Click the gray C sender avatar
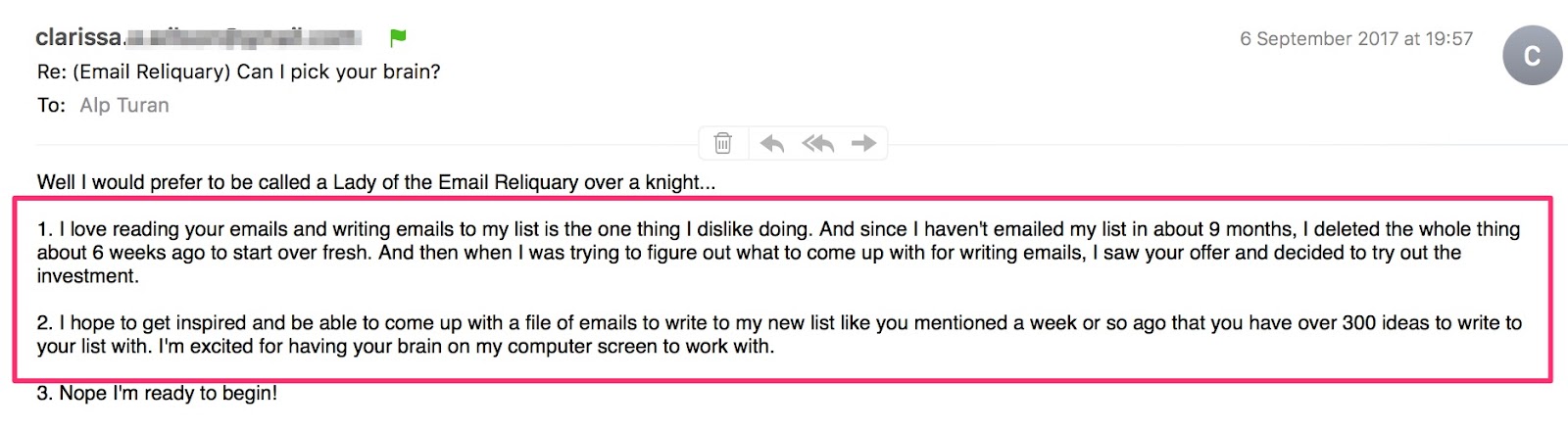Screen dimensions: 1568x430 [1532, 56]
